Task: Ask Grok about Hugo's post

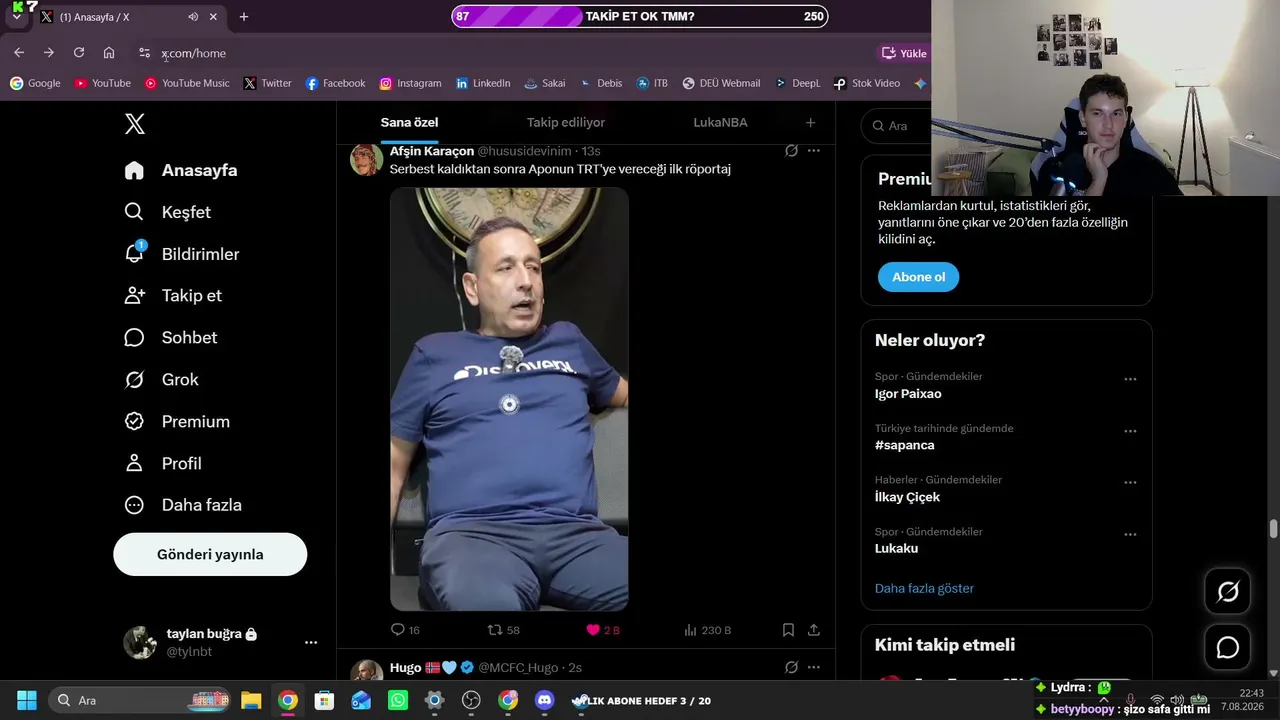Action: (x=791, y=667)
